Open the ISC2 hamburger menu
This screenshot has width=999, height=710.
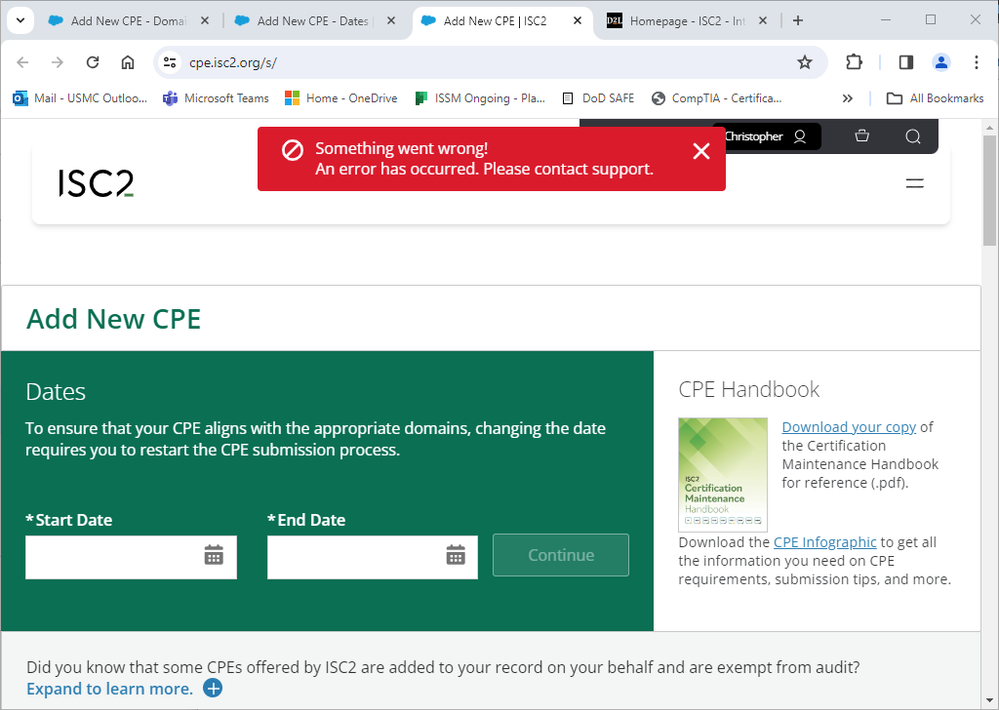click(x=914, y=183)
